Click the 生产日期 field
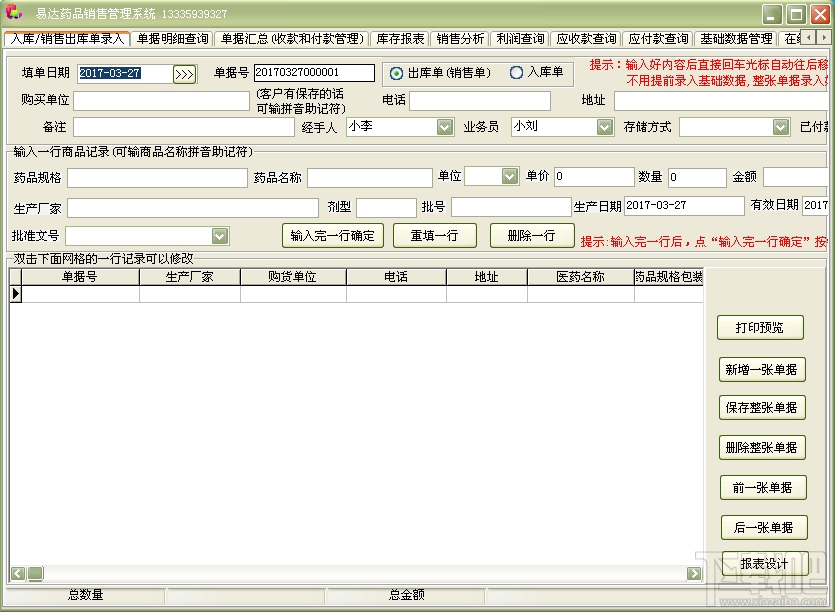The width and height of the screenshot is (835, 612). pos(684,206)
